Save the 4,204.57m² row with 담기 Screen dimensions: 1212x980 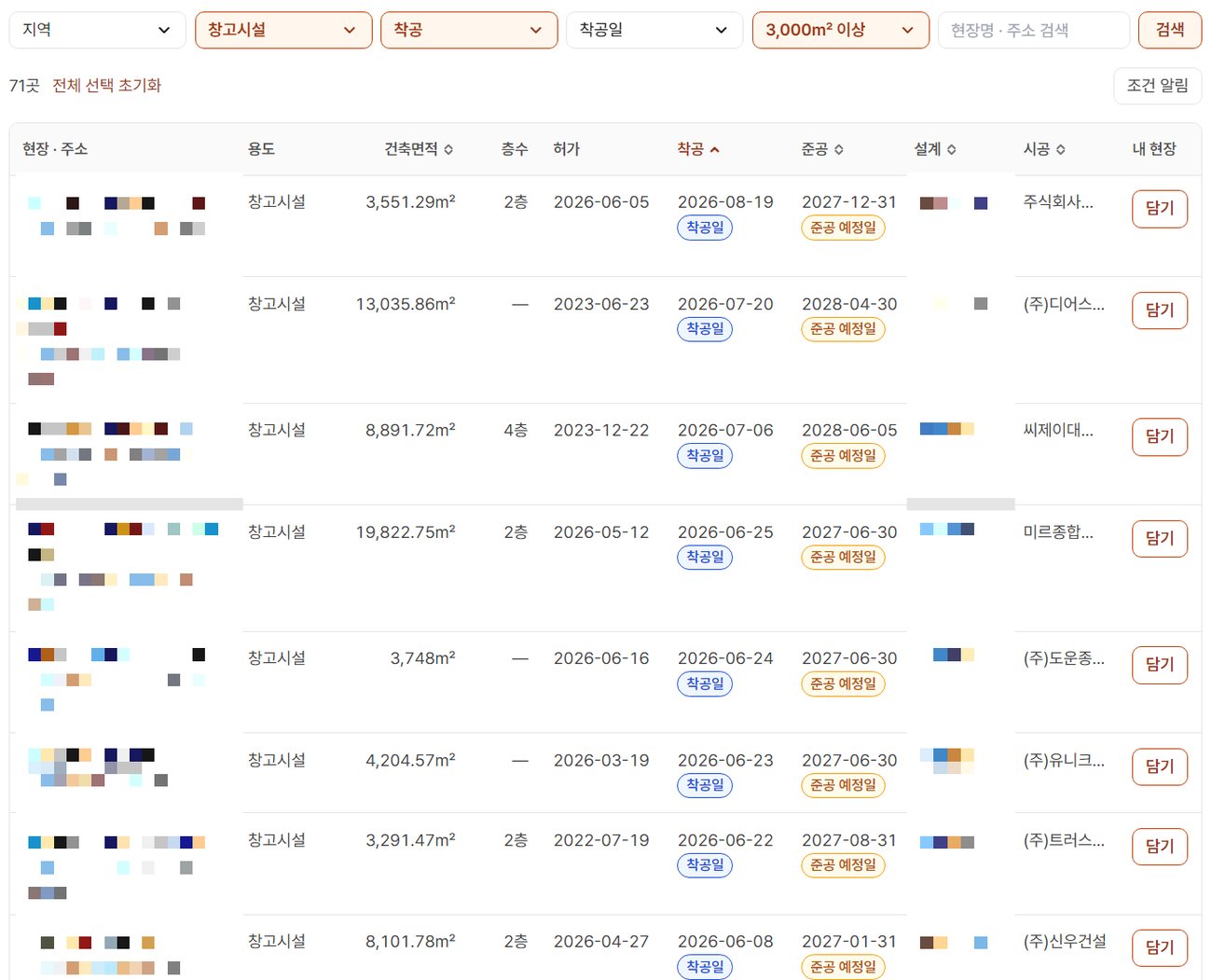[x=1160, y=766]
